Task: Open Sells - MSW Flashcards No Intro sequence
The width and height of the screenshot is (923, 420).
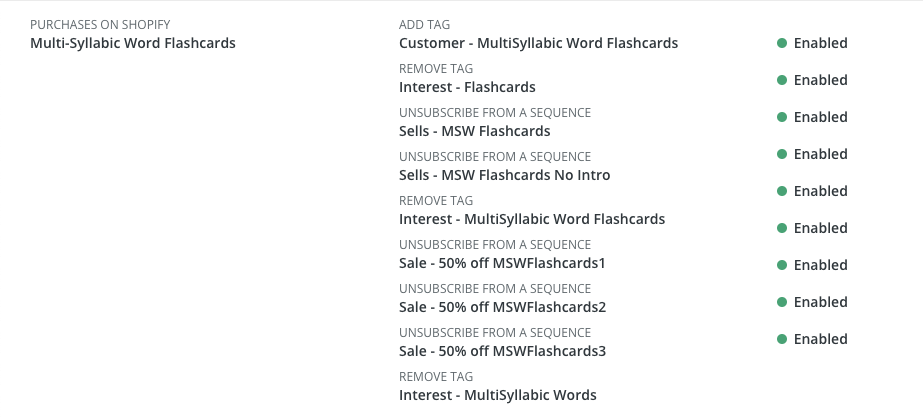Action: pyautogui.click(x=504, y=176)
